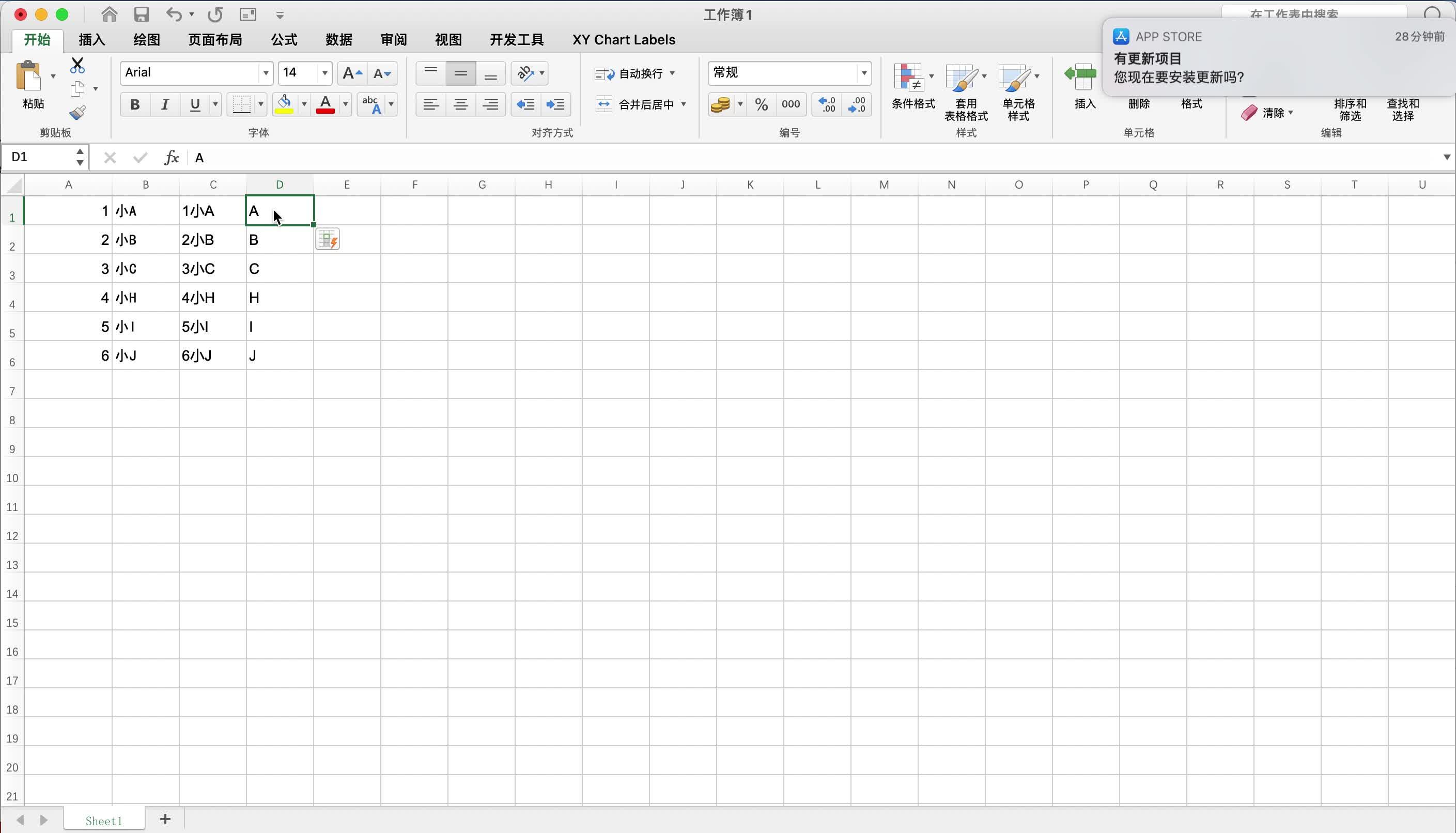Click the Redo icon

tap(215, 14)
